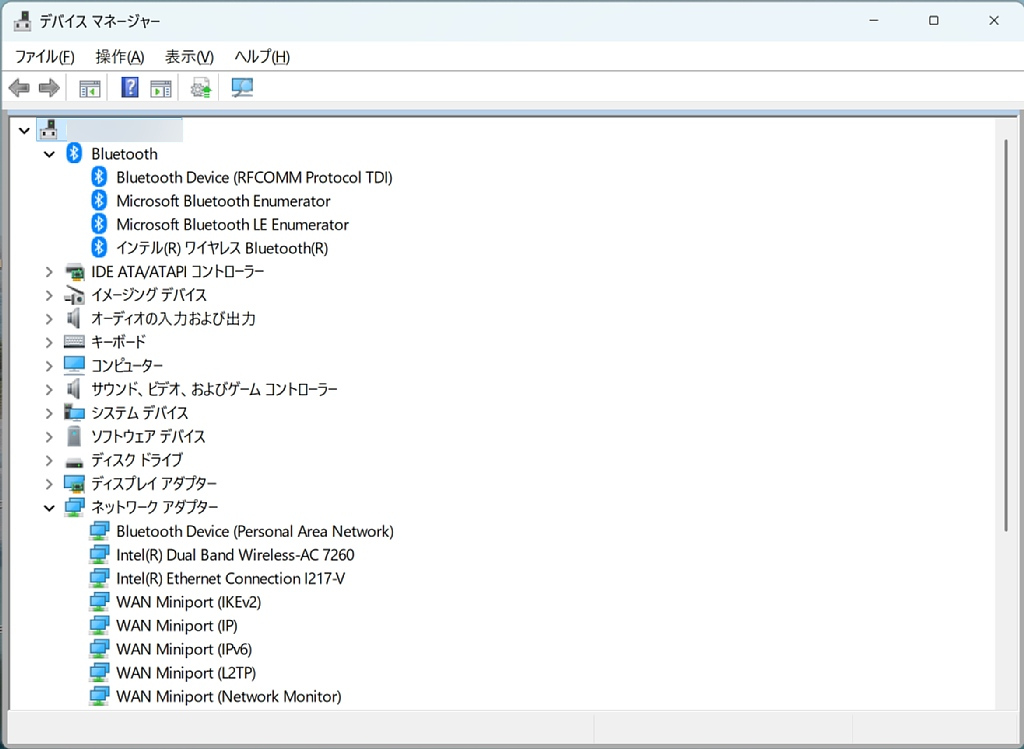
Task: Expand the キーボード category
Action: [49, 342]
